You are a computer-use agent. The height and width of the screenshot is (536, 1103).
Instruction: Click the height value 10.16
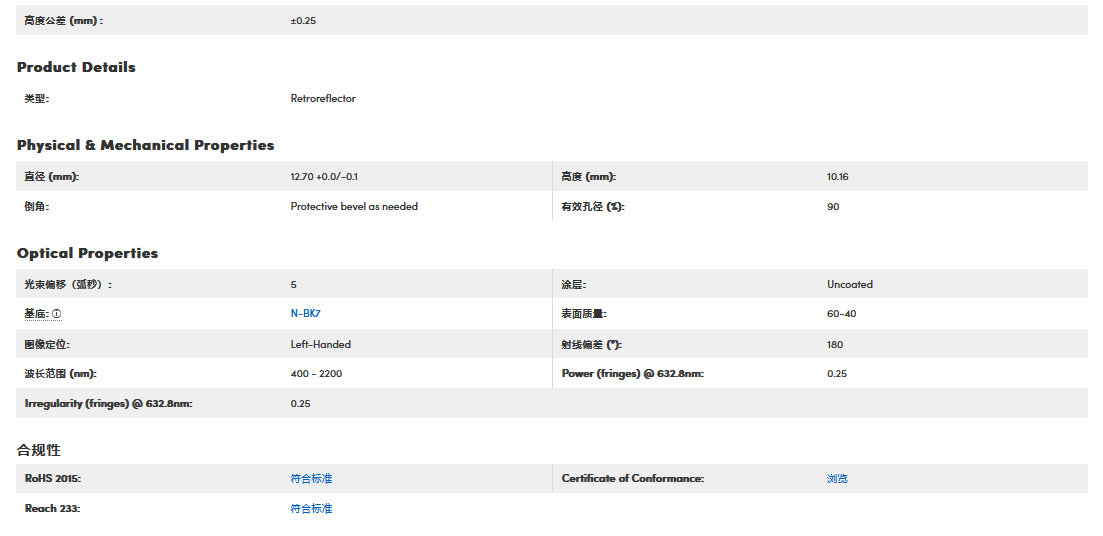point(837,177)
